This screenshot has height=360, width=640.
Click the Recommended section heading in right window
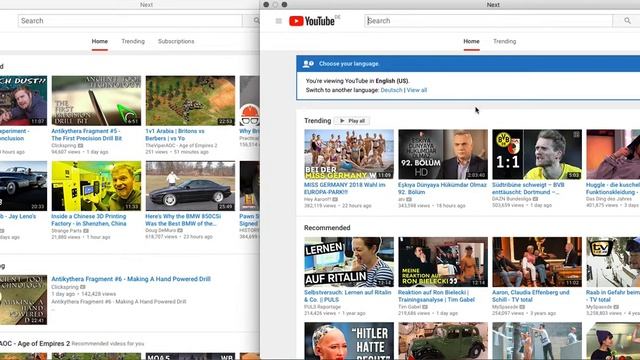(x=327, y=228)
